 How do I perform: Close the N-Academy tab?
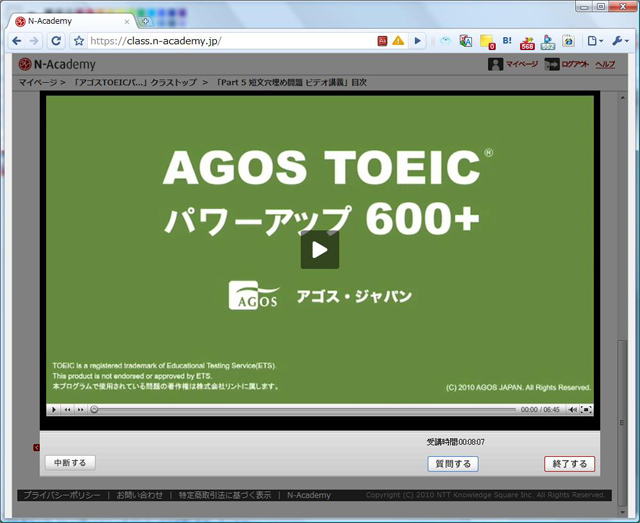127,22
